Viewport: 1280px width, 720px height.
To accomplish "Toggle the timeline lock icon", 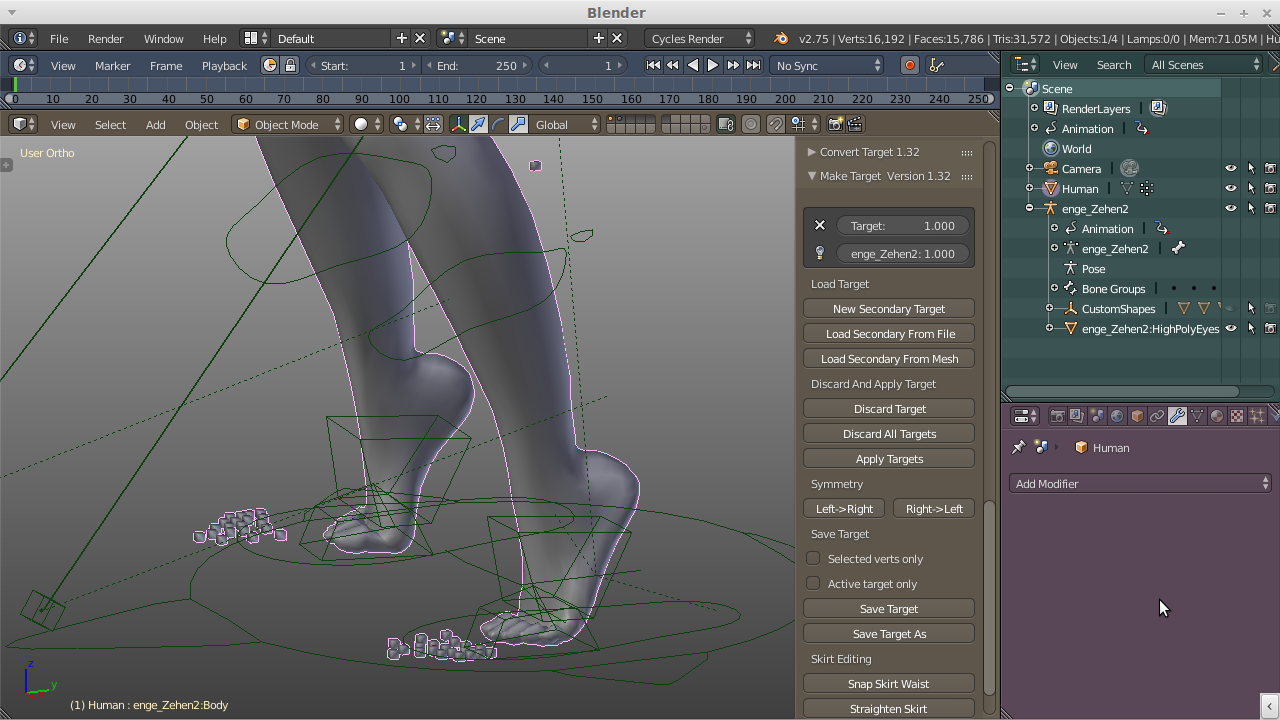I will click(290, 65).
